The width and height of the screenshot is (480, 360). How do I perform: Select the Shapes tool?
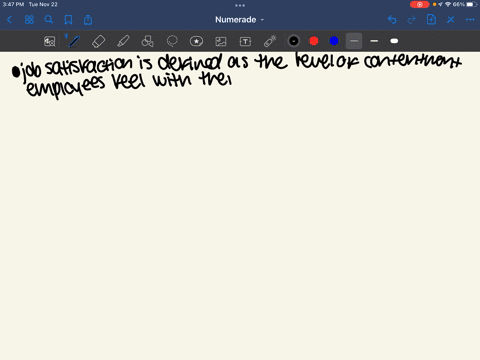tap(147, 41)
